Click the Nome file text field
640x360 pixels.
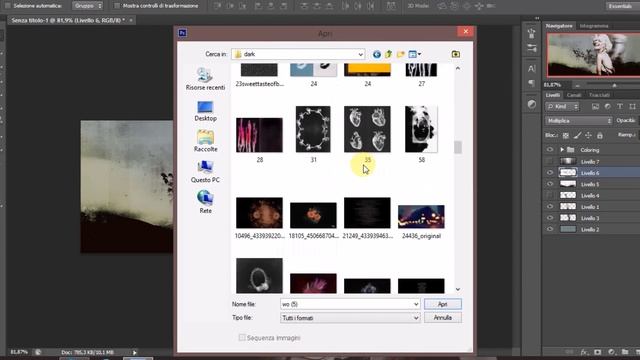pos(346,304)
